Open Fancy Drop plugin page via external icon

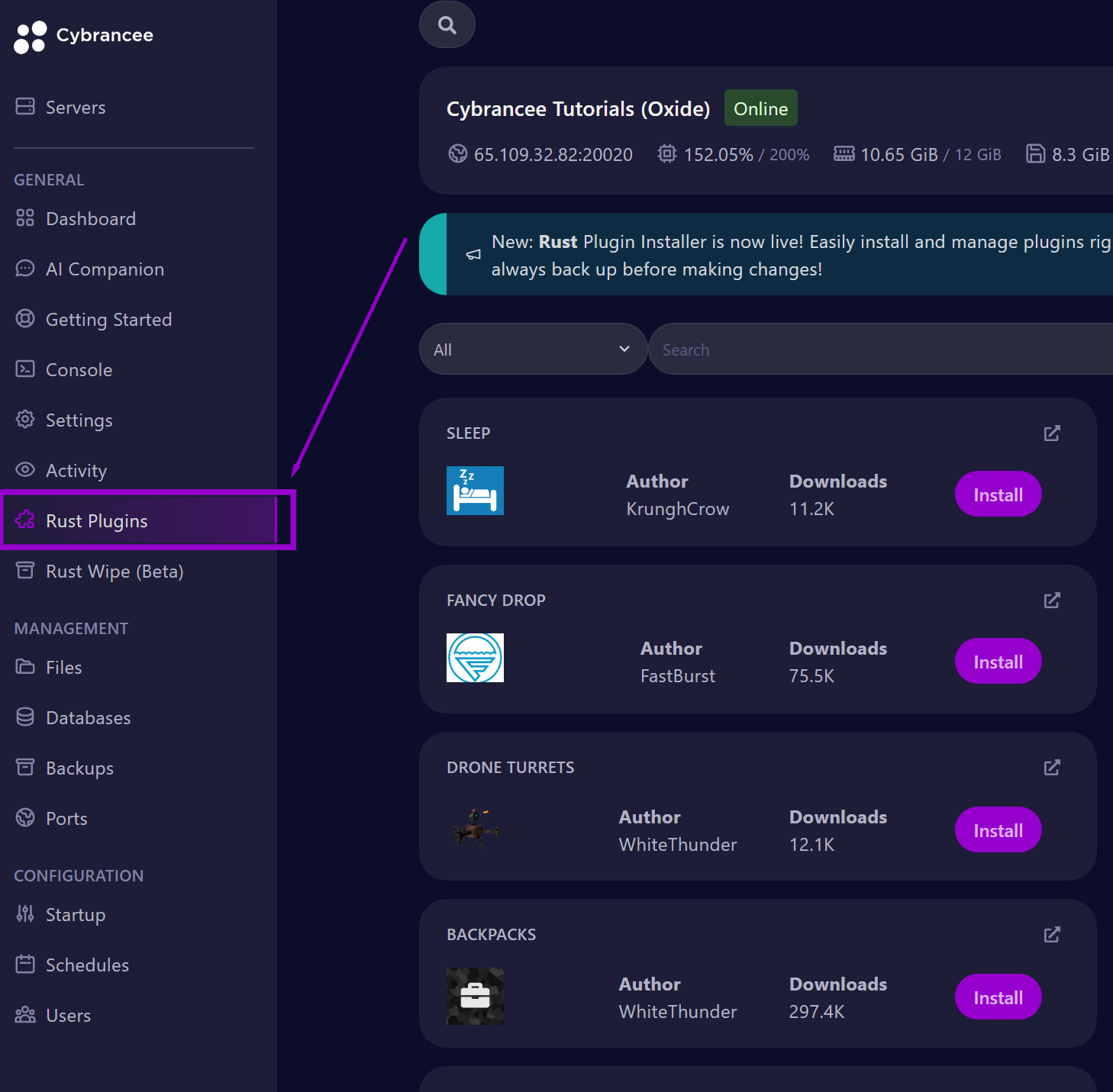tap(1052, 601)
